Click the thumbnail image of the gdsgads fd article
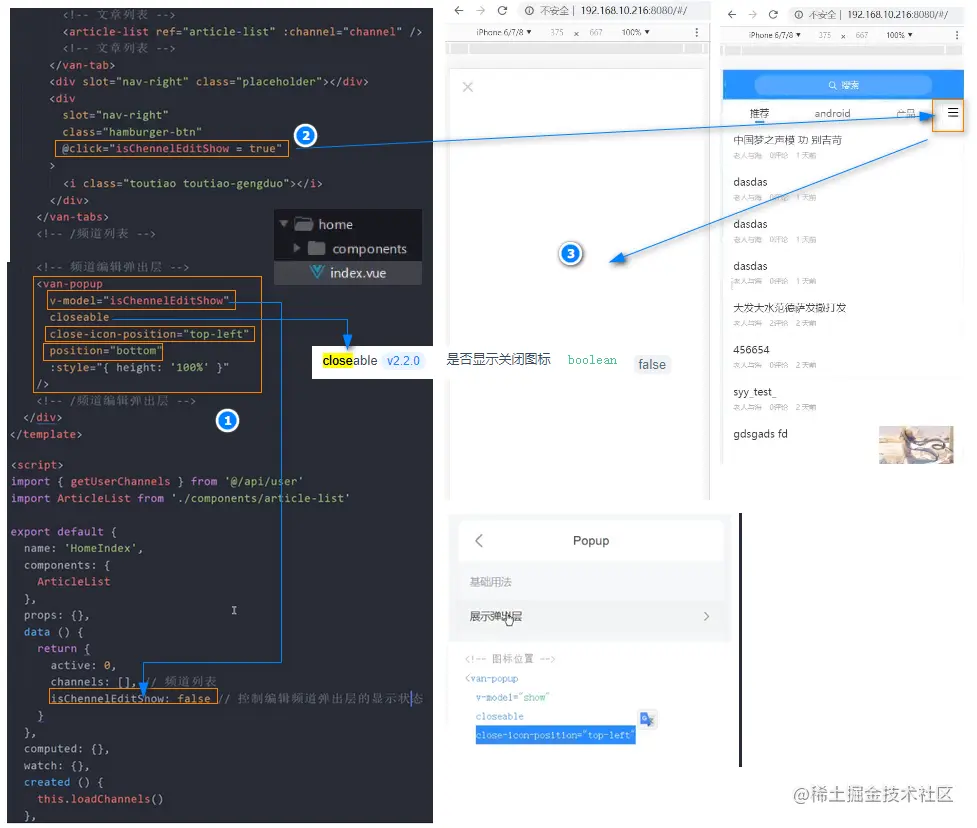The image size is (977, 828). click(x=916, y=445)
